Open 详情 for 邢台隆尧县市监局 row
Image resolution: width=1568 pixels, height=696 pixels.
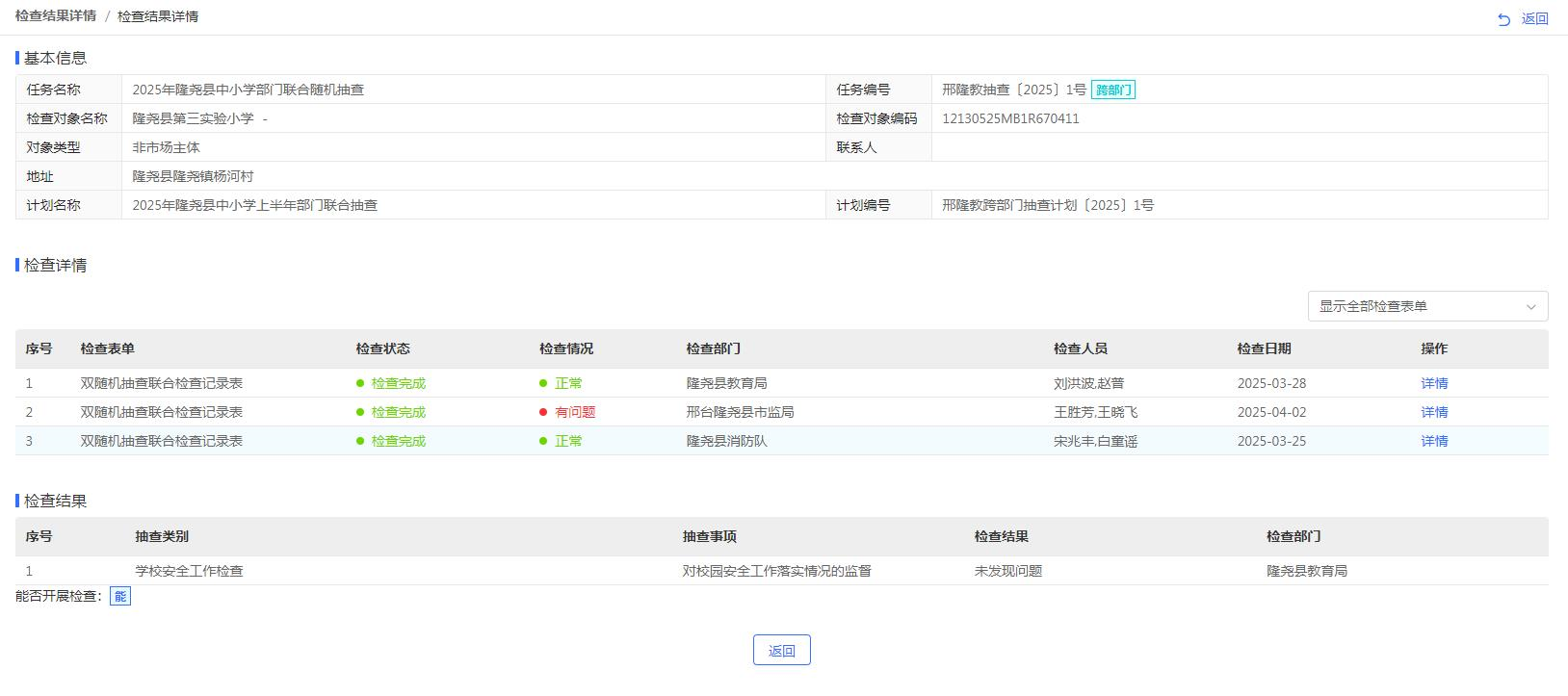click(x=1434, y=412)
